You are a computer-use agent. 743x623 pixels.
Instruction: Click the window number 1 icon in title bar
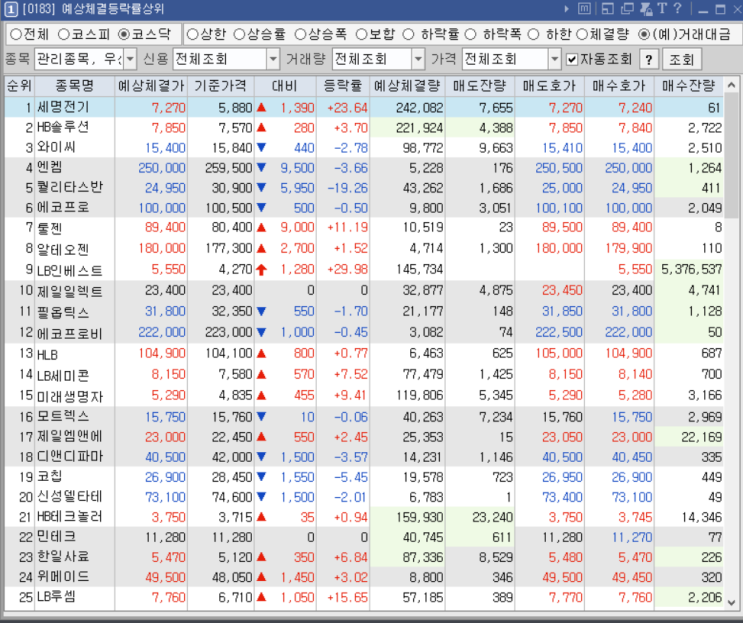click(x=9, y=9)
